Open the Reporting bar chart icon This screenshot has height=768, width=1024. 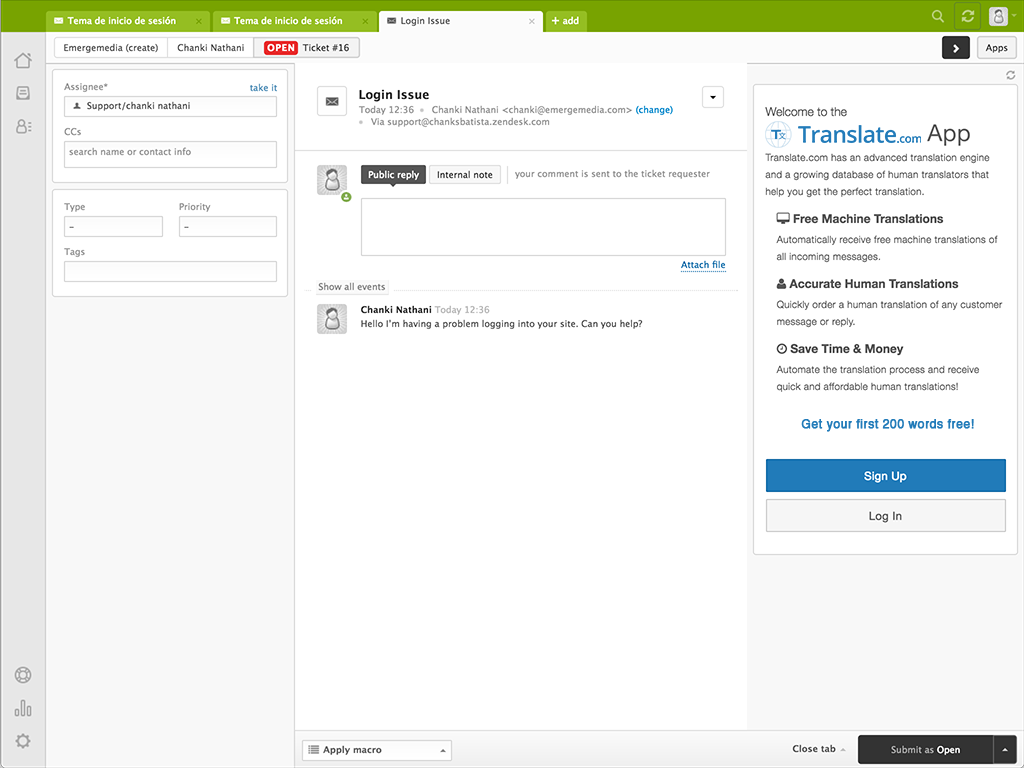click(22, 708)
